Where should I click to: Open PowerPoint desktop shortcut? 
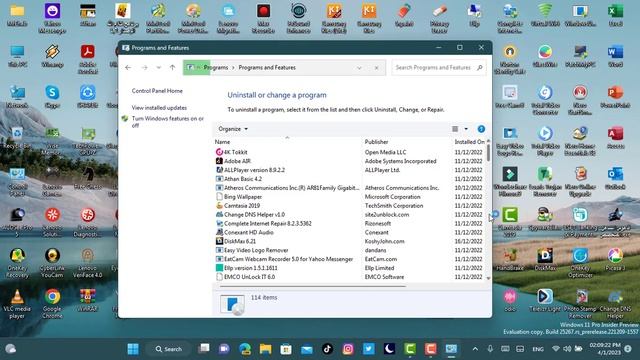pyautogui.click(x=615, y=97)
